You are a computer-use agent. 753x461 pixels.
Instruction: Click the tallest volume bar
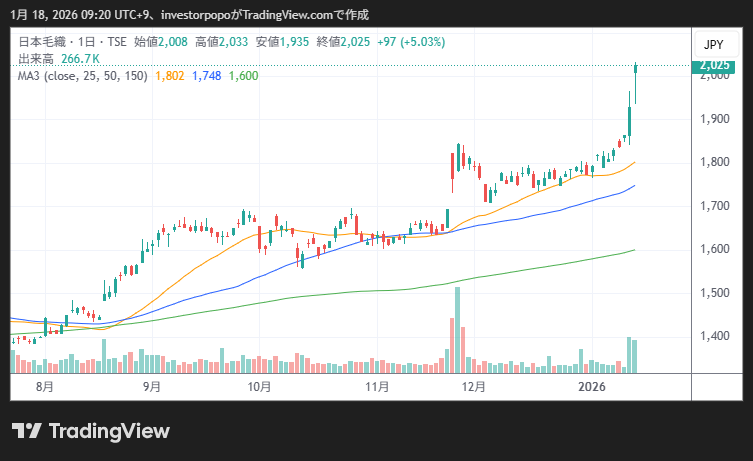tap(458, 330)
